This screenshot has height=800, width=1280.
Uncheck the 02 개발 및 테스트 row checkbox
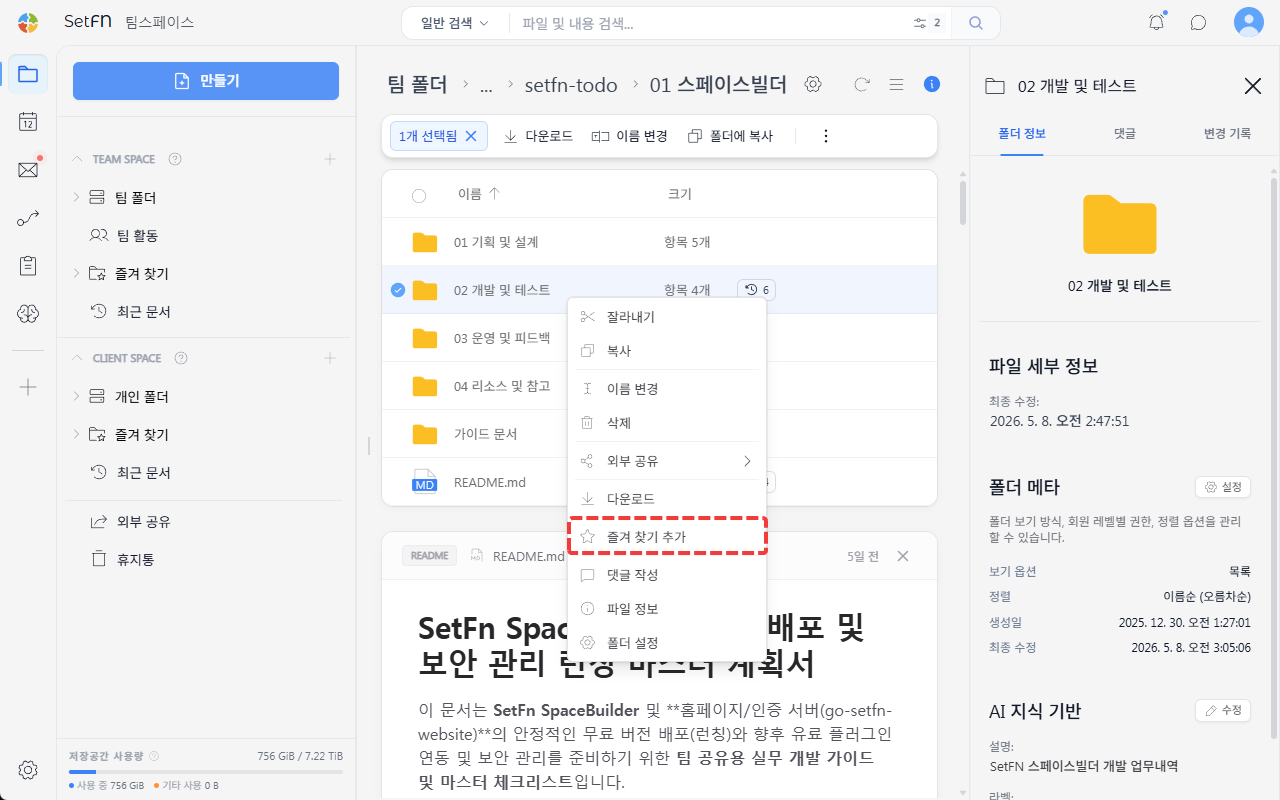(398, 290)
